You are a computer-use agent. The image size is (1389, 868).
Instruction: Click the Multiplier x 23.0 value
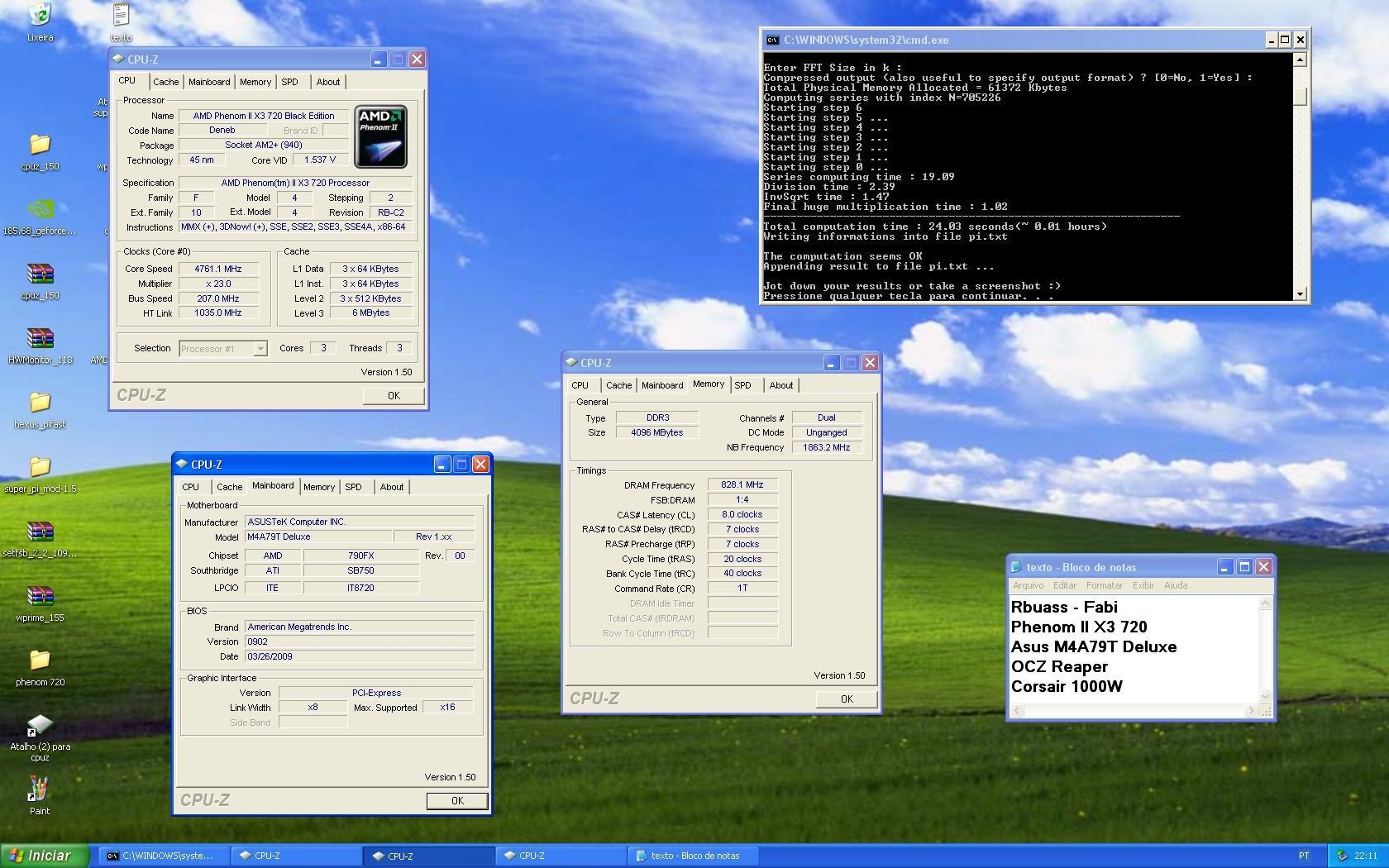(218, 284)
